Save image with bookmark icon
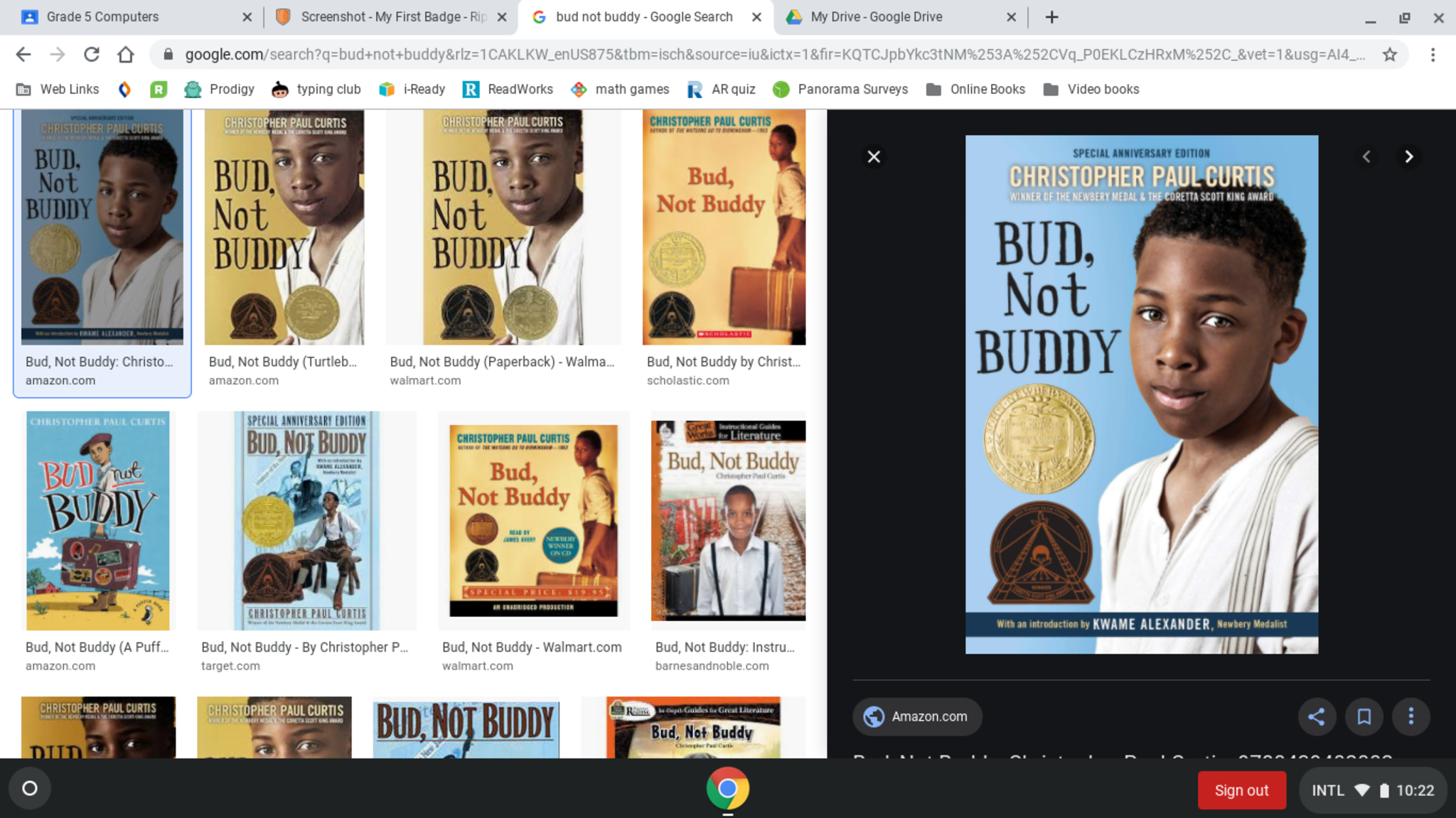This screenshot has width=1456, height=818. tap(1364, 716)
